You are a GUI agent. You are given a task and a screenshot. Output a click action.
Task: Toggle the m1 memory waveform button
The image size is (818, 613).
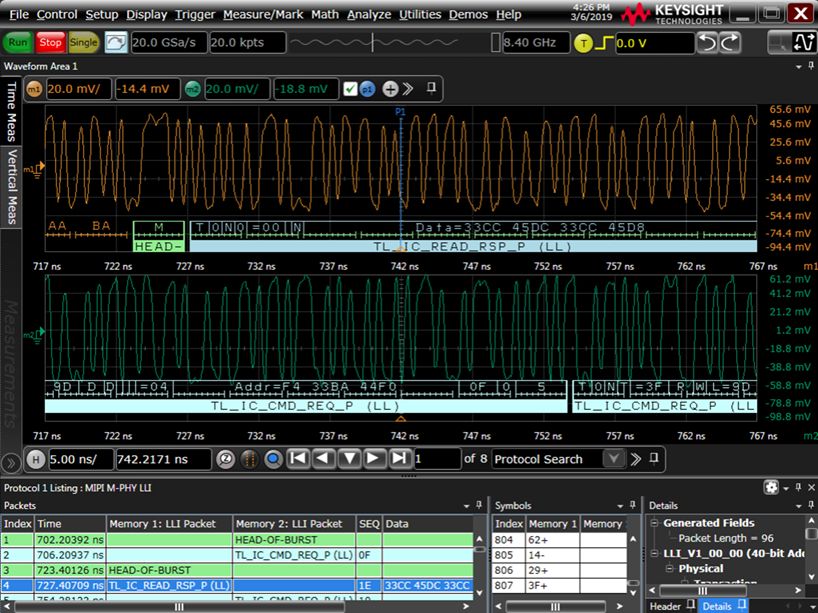33,89
